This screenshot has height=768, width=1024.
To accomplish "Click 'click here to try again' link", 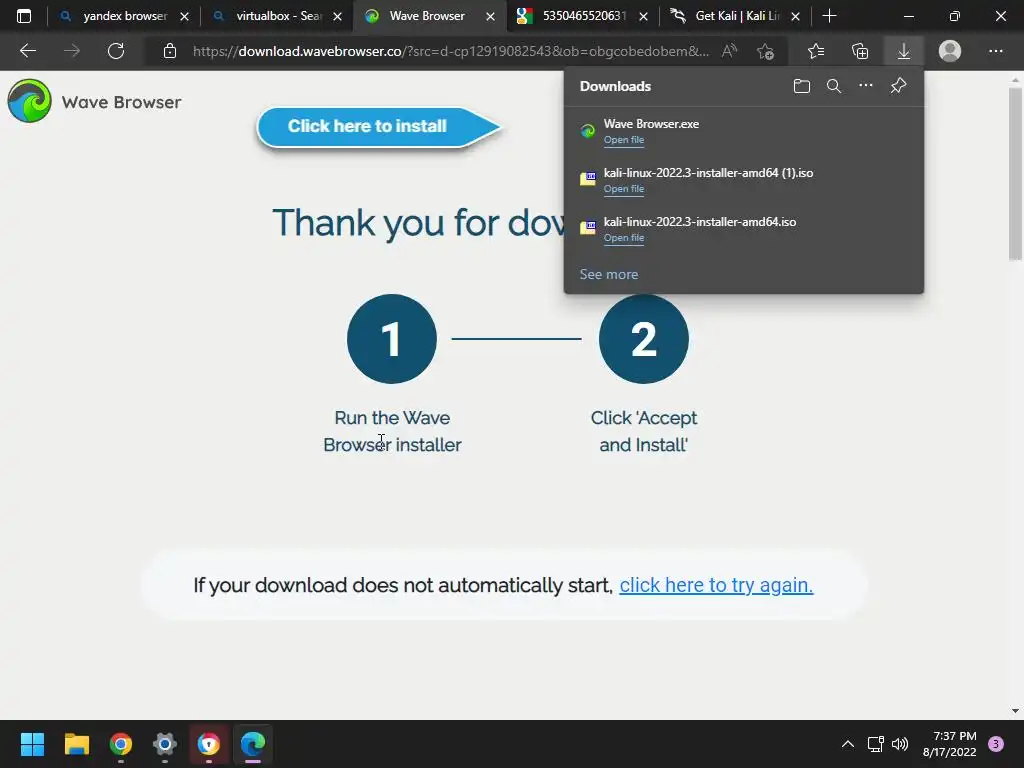I will 716,585.
